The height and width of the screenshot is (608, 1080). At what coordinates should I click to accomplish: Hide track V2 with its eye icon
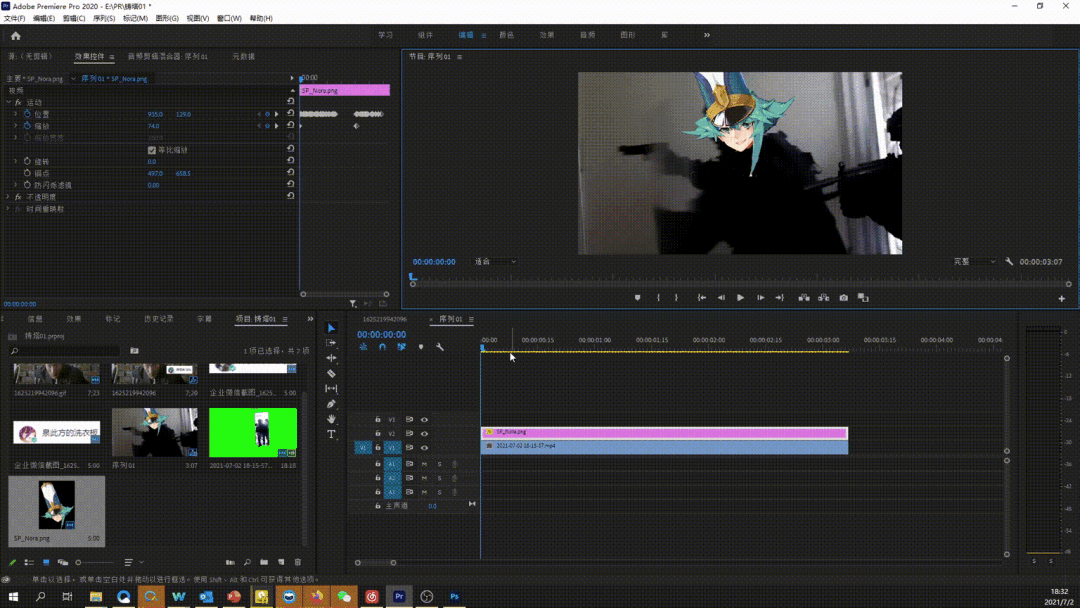pos(424,434)
